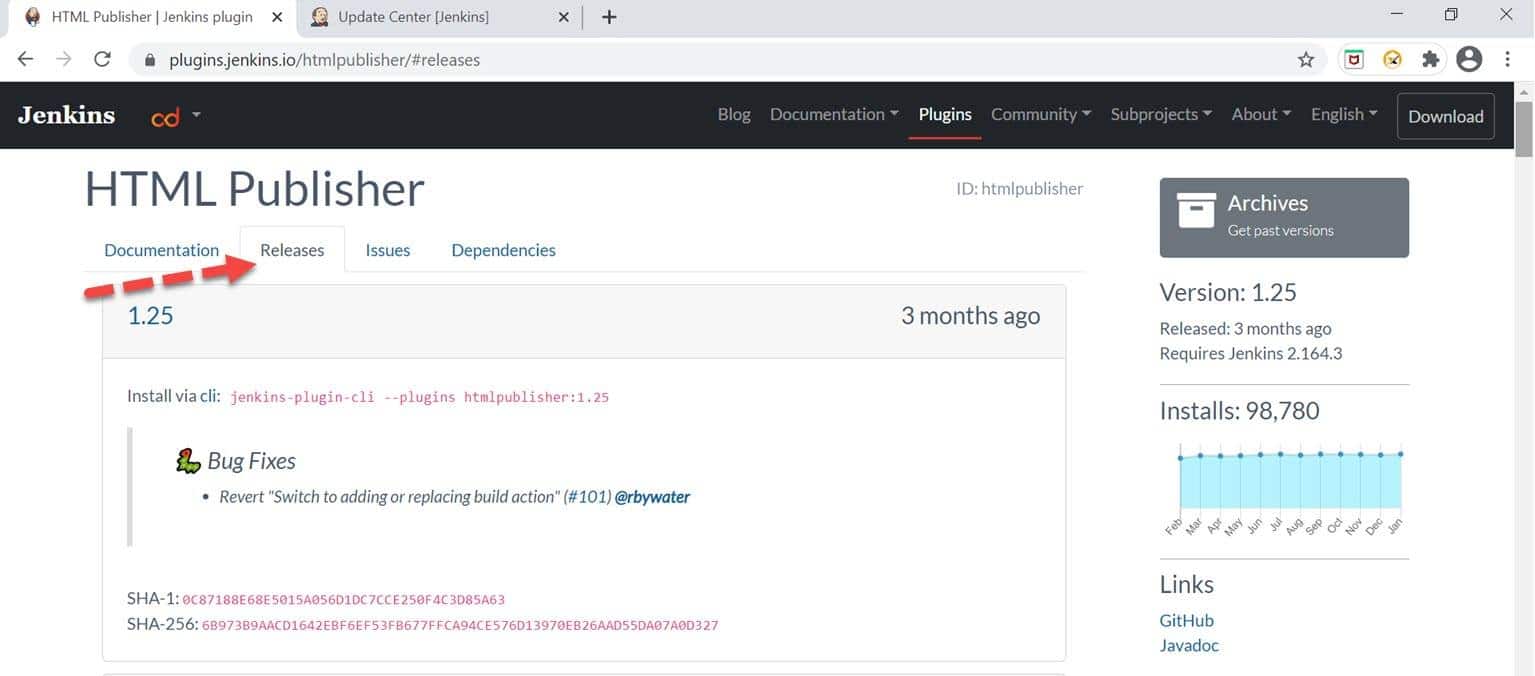
Task: Click the Bug Fixes heading
Action: coord(251,461)
